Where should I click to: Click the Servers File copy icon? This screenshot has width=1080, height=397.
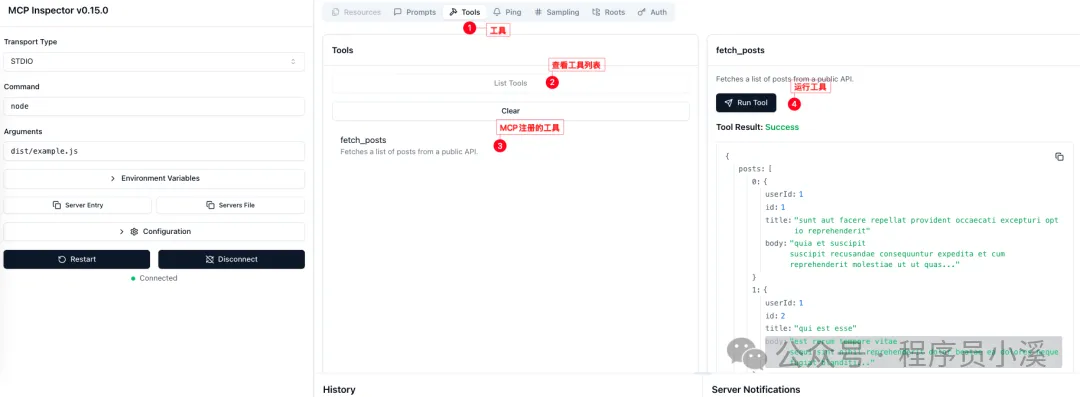tap(211, 205)
